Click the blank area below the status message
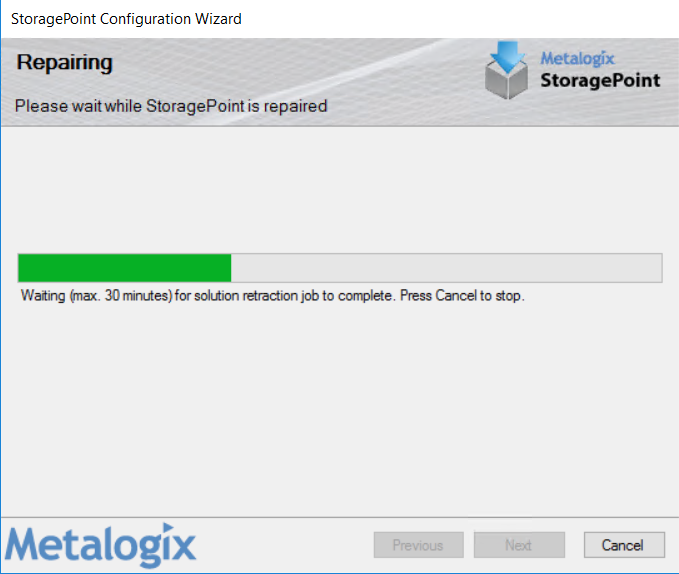Viewport: 679px width, 574px height. (x=340, y=409)
